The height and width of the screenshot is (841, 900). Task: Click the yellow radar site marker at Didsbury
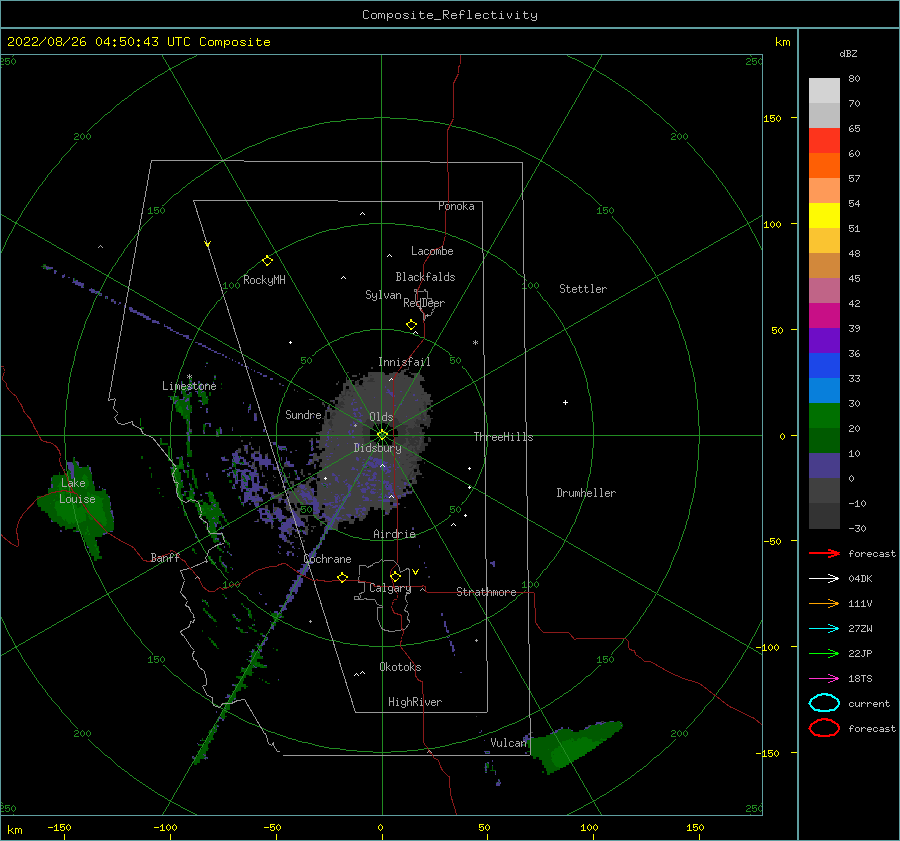(x=382, y=435)
